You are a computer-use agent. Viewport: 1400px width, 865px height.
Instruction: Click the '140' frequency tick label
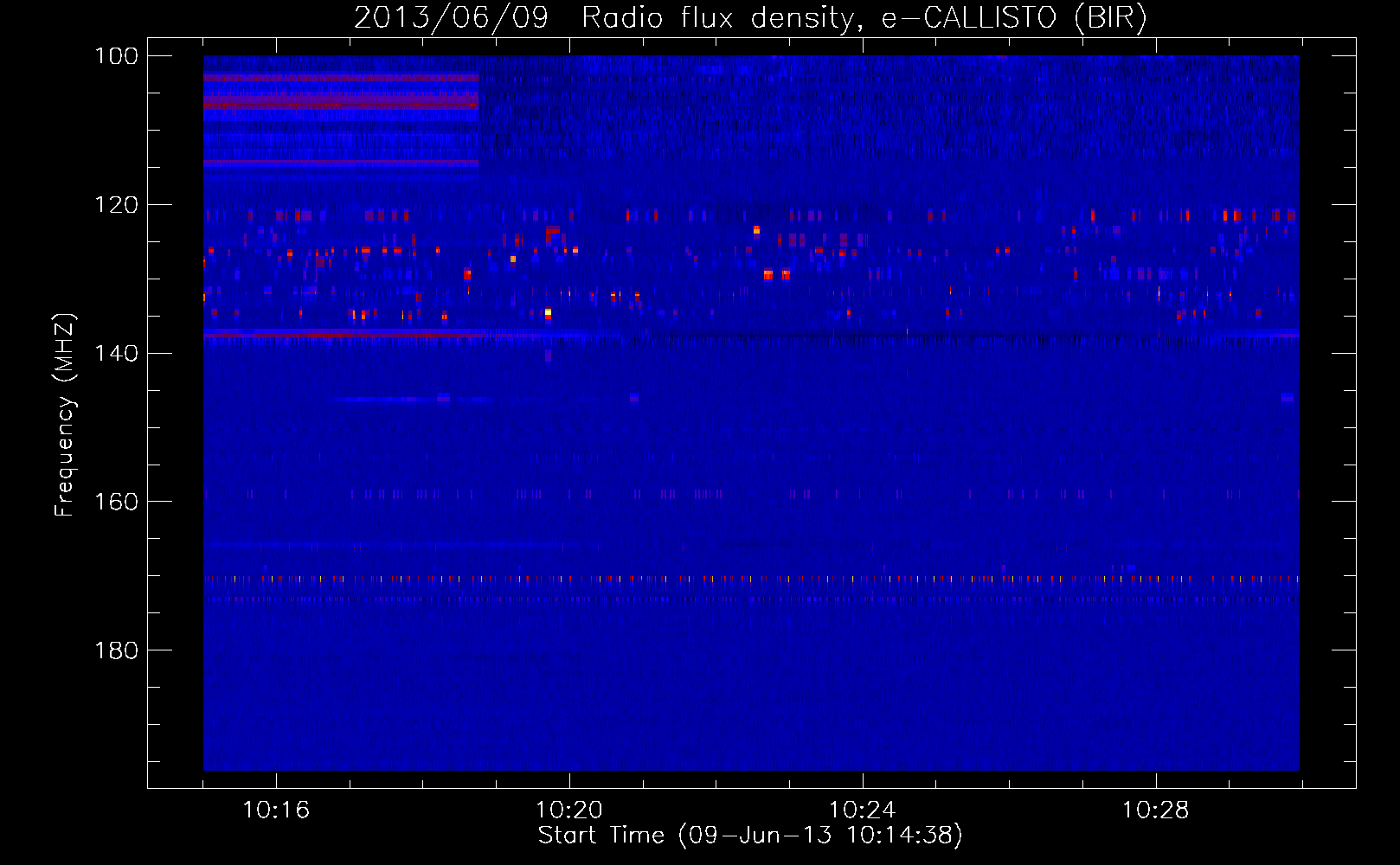(117, 353)
